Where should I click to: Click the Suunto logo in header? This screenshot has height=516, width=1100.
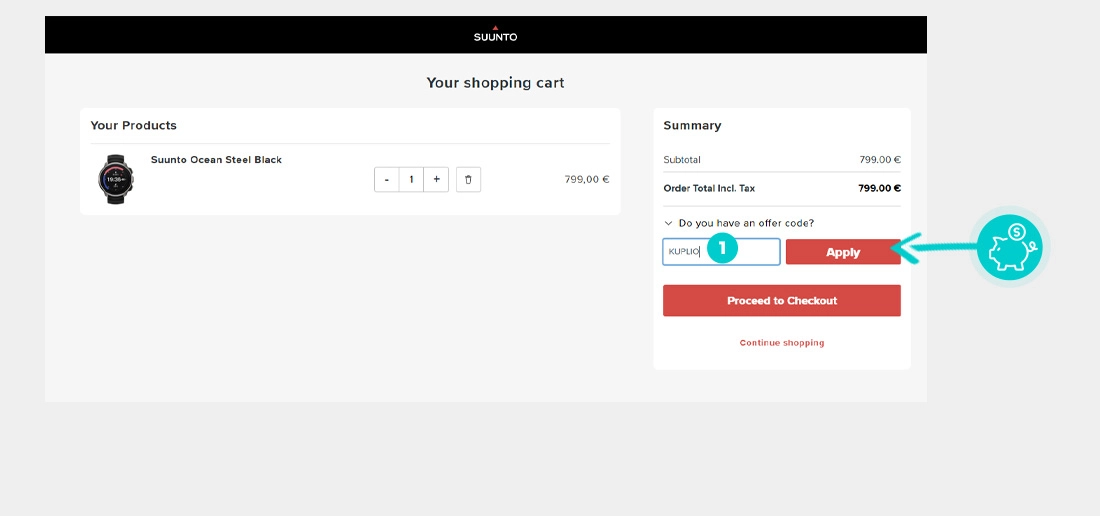(x=495, y=35)
